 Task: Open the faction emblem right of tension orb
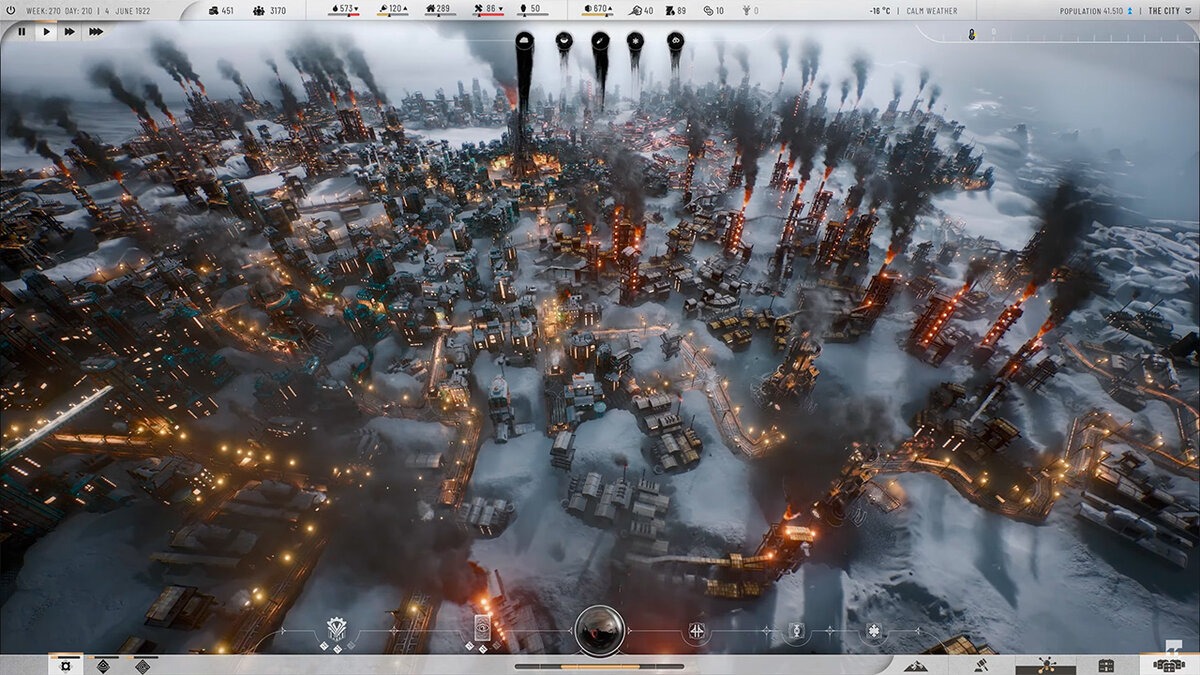[696, 632]
